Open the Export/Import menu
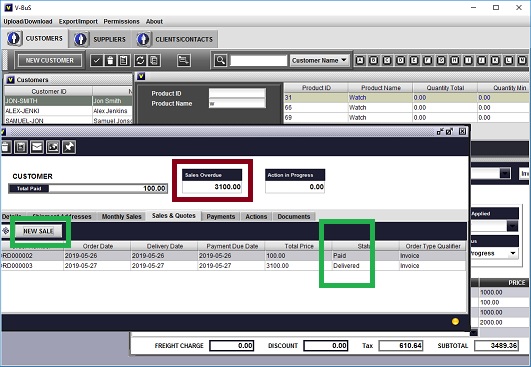Screen dimensions: 531x367 pos(78,21)
